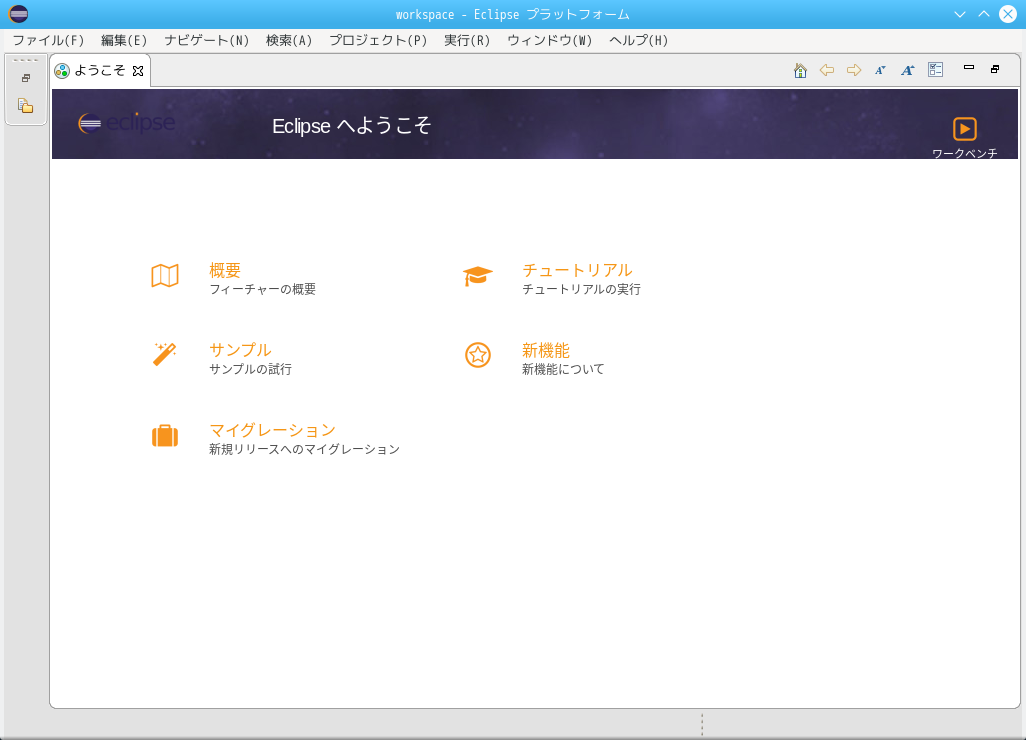The width and height of the screenshot is (1026, 740).
Task: Click the magic wand sample icon
Action: coord(165,354)
